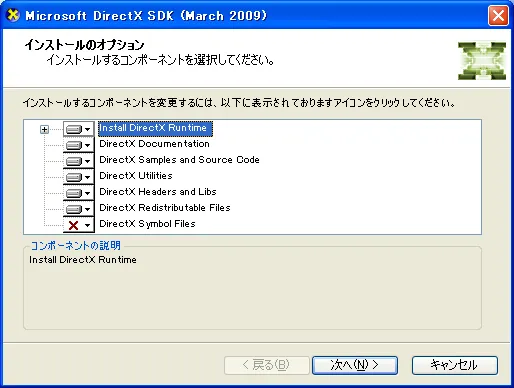The width and height of the screenshot is (514, 388).
Task: Open install-state dropdown for DirectX Samples and Source Code
Action: (79, 161)
